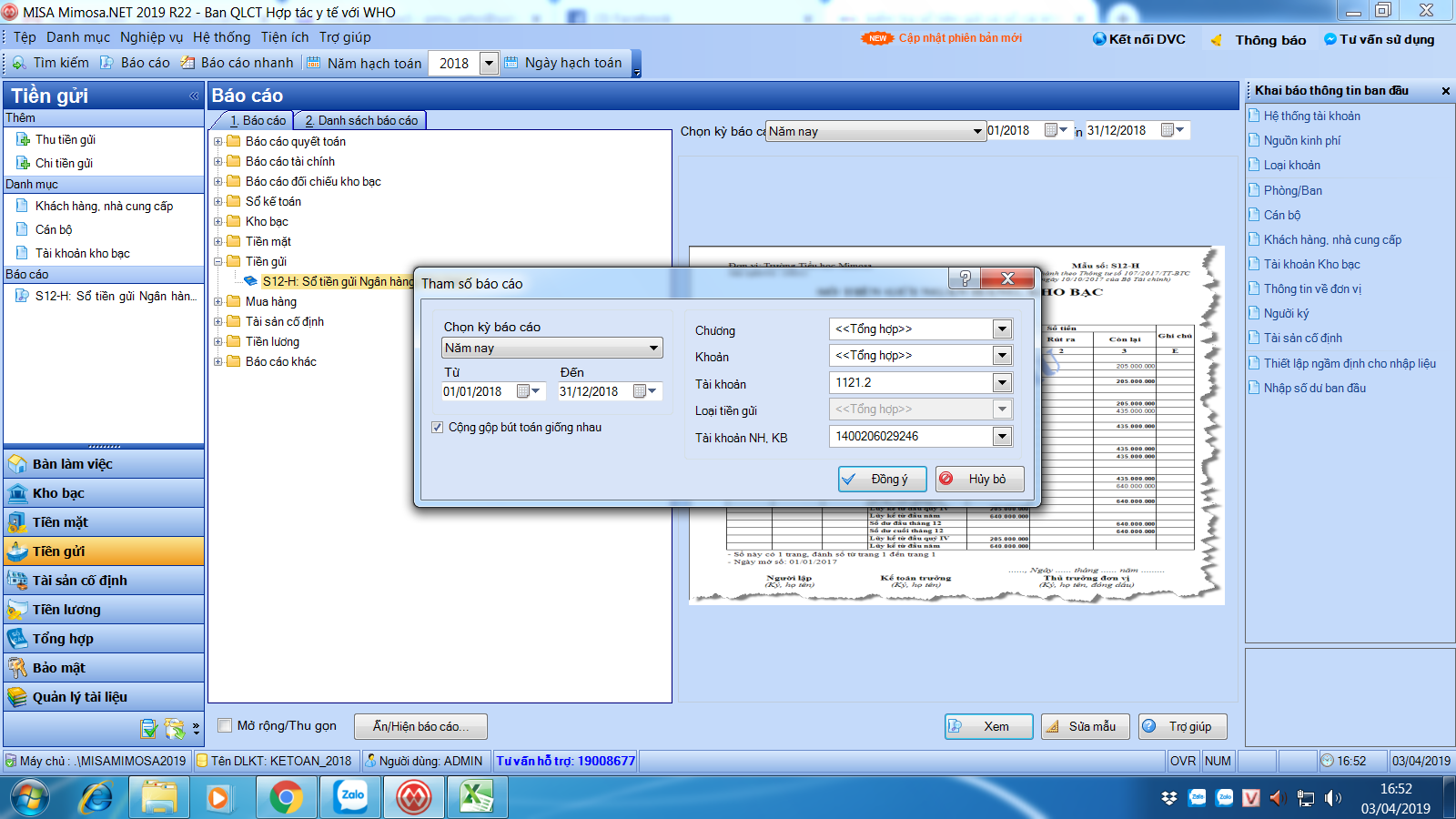Open Từ date picker dropdown

click(536, 391)
